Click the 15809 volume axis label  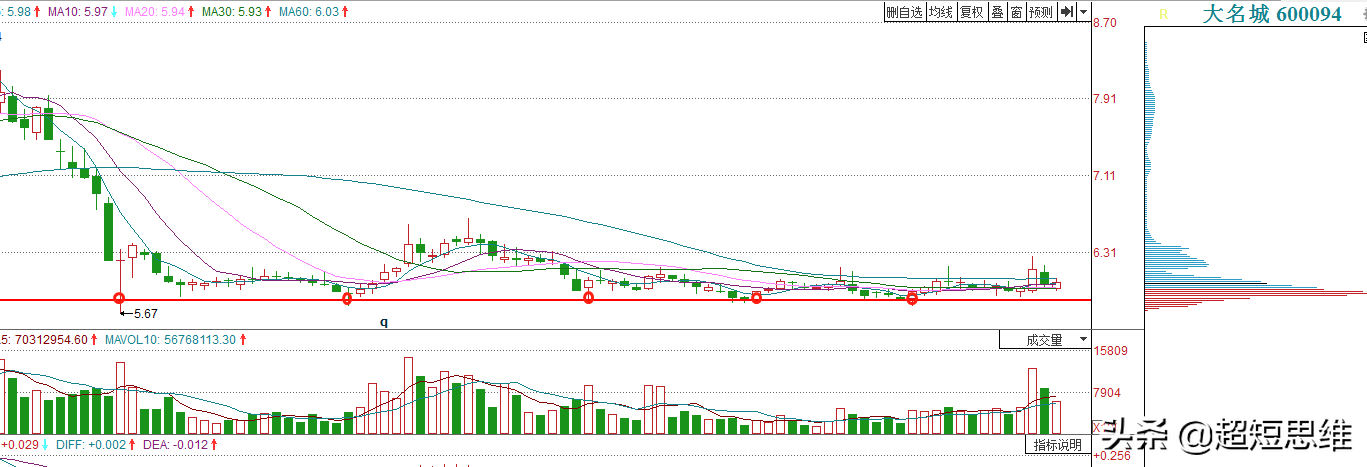tap(1111, 350)
